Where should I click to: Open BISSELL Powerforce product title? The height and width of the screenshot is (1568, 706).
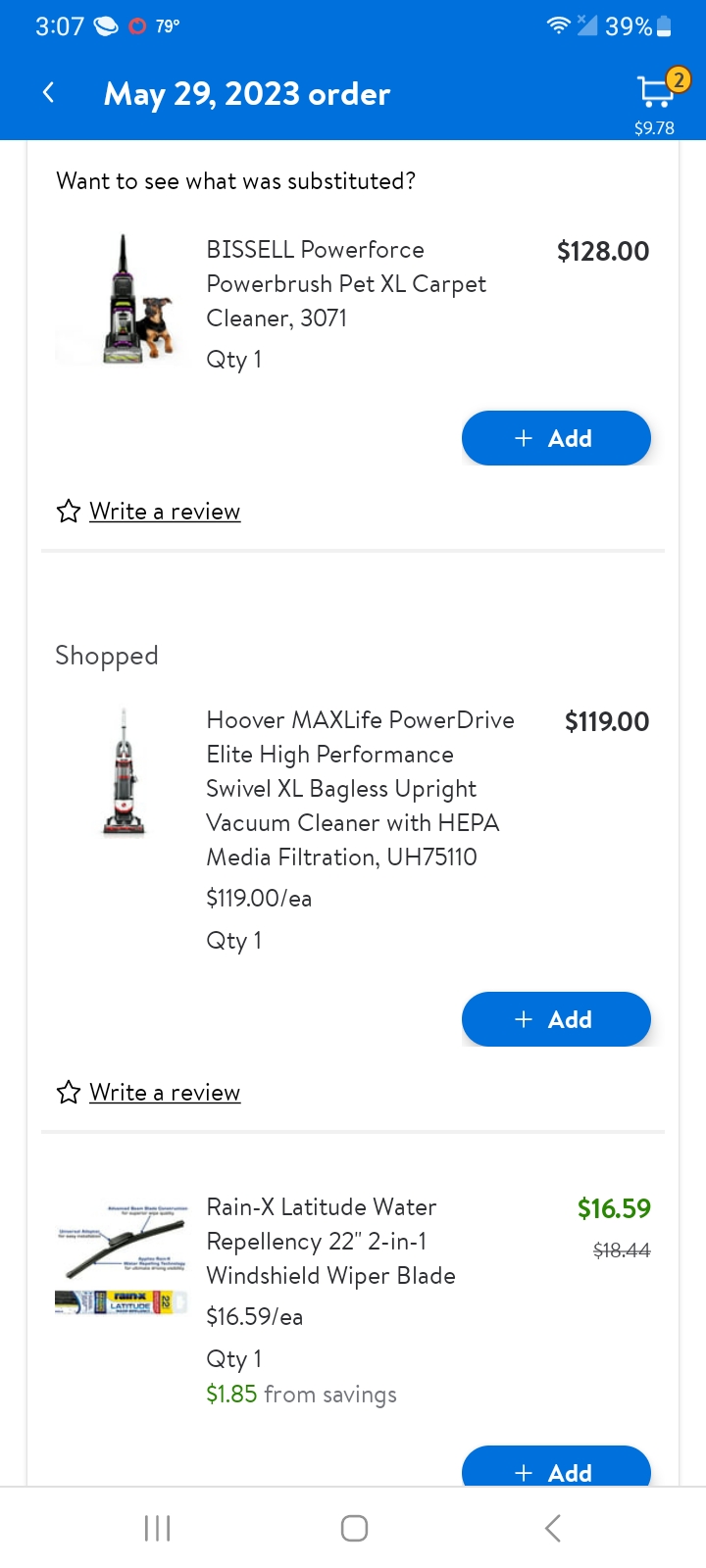pyautogui.click(x=346, y=283)
